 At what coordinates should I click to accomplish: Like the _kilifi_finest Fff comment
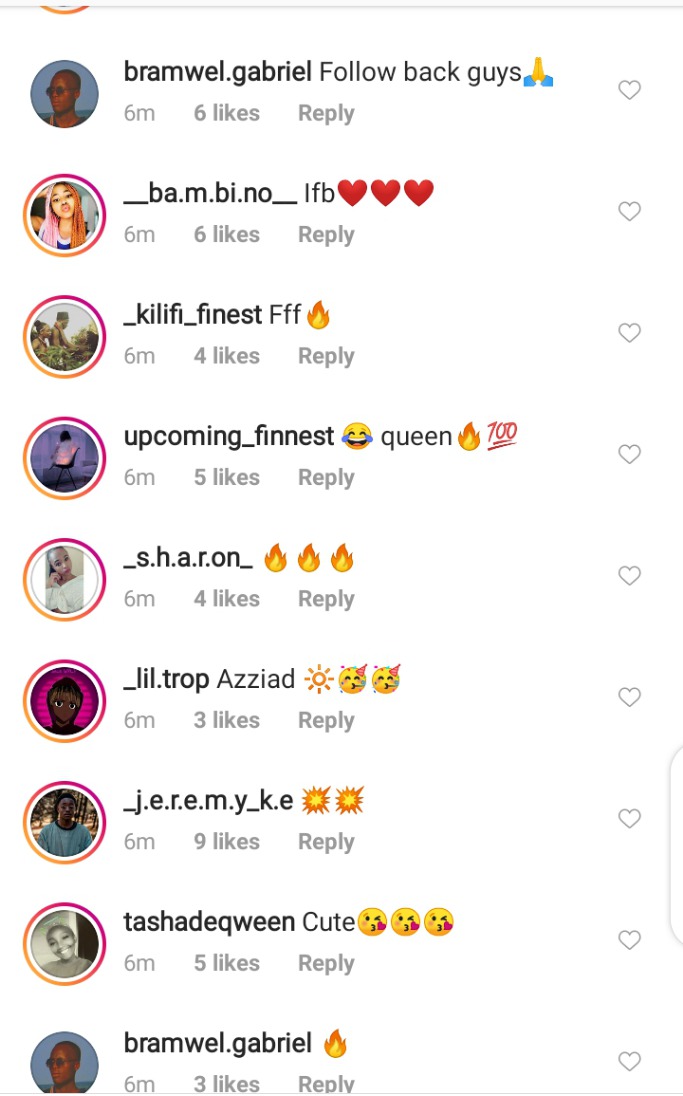pos(629,333)
